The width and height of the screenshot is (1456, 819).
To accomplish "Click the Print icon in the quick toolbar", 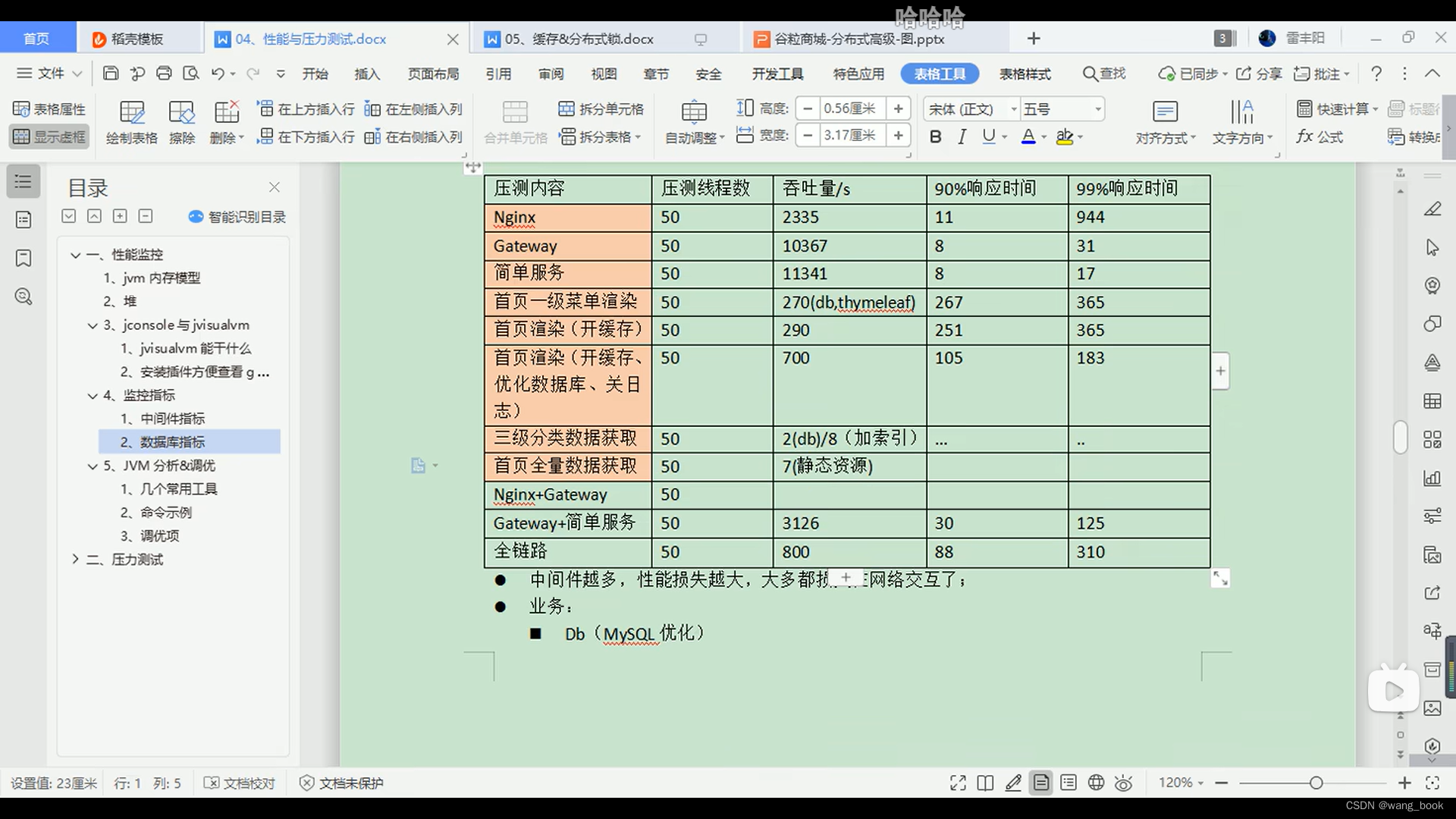I will 164,74.
